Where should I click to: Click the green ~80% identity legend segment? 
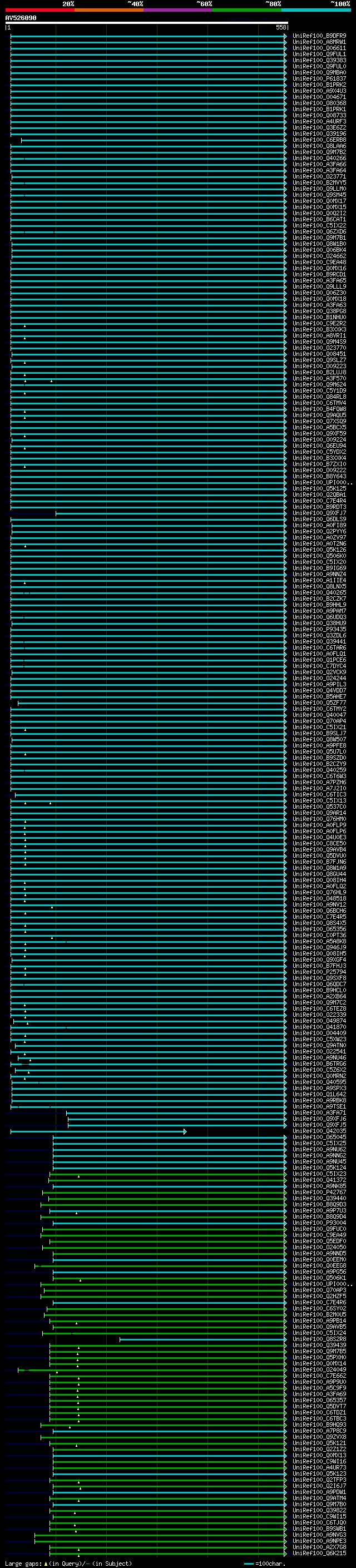tap(247, 10)
